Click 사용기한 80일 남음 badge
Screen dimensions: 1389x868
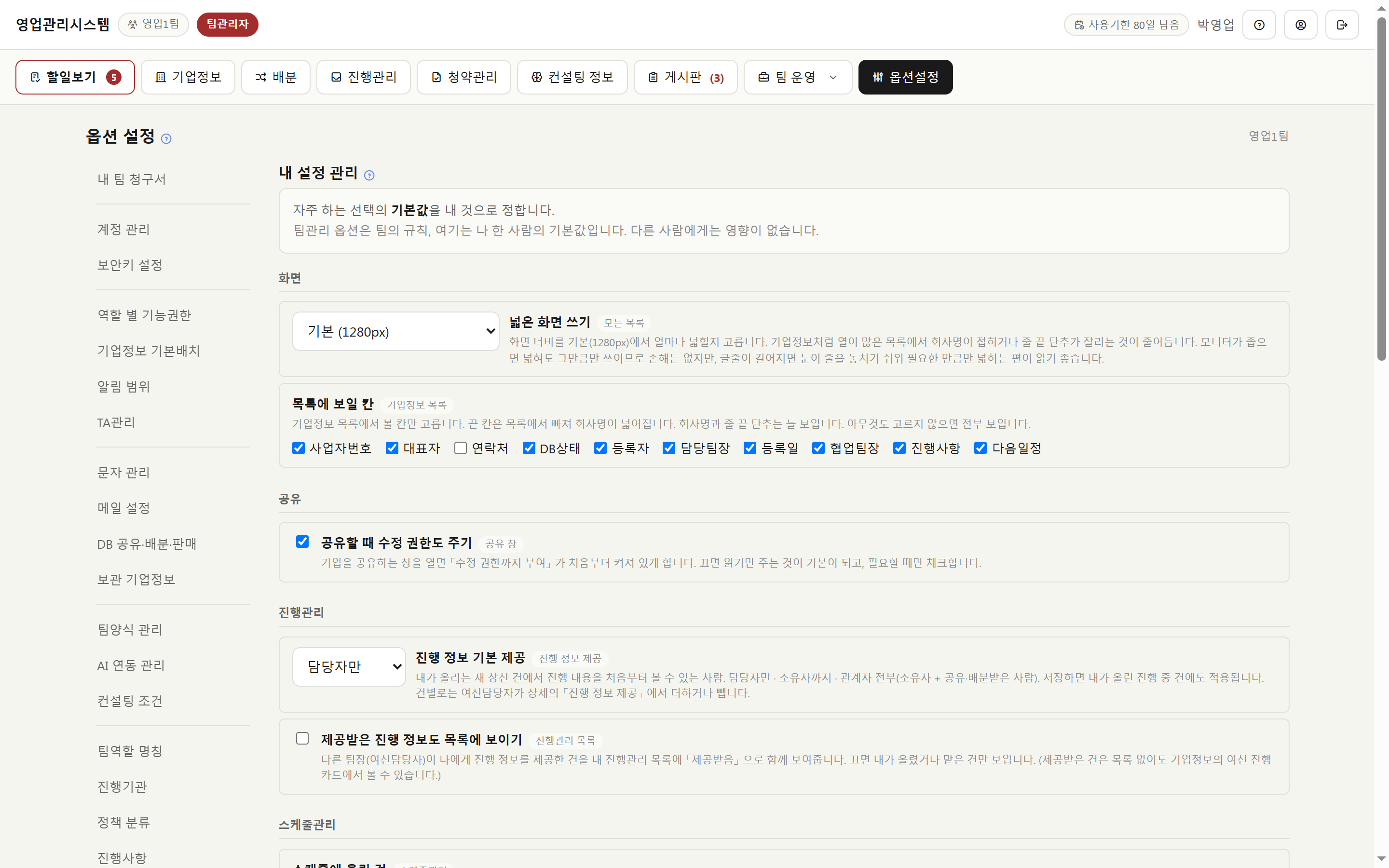1126,25
